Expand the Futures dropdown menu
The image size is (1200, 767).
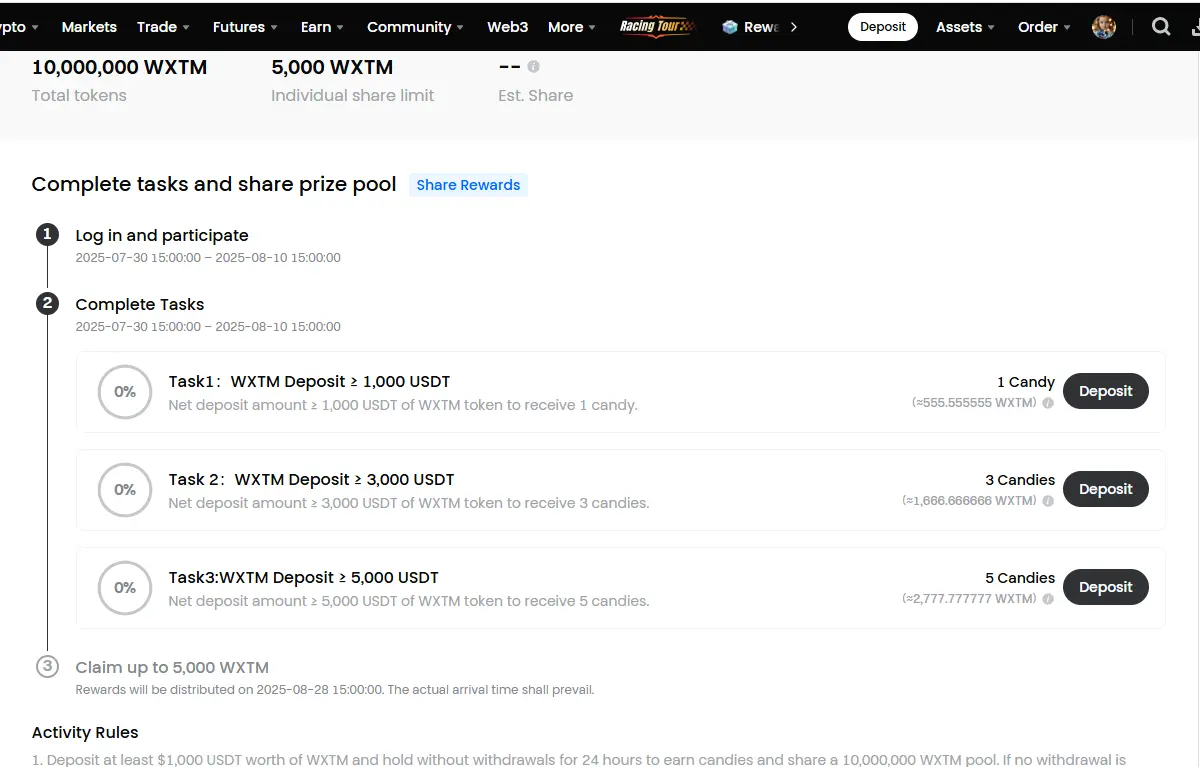click(x=245, y=27)
